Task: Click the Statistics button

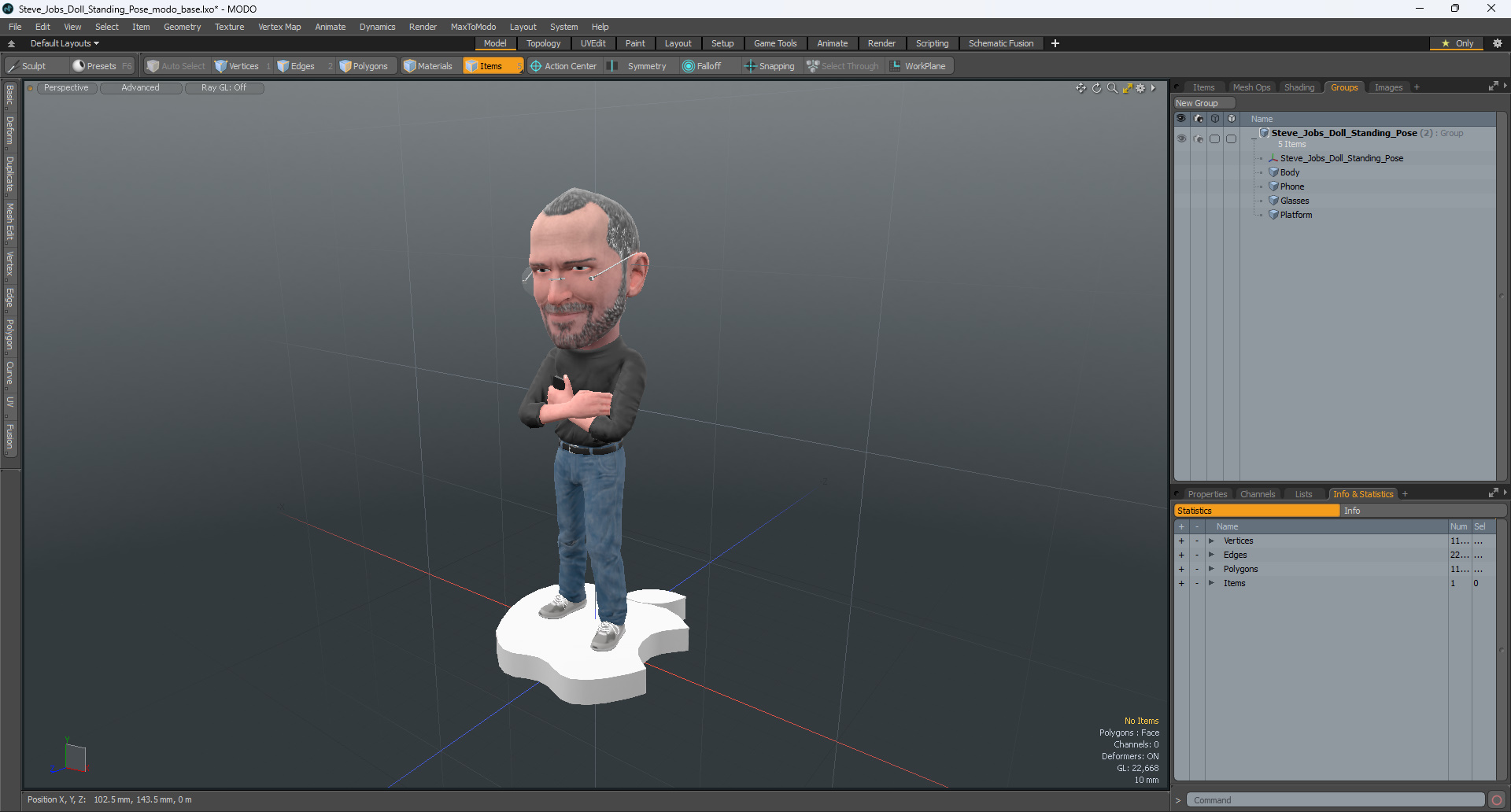Action: pyautogui.click(x=1257, y=511)
